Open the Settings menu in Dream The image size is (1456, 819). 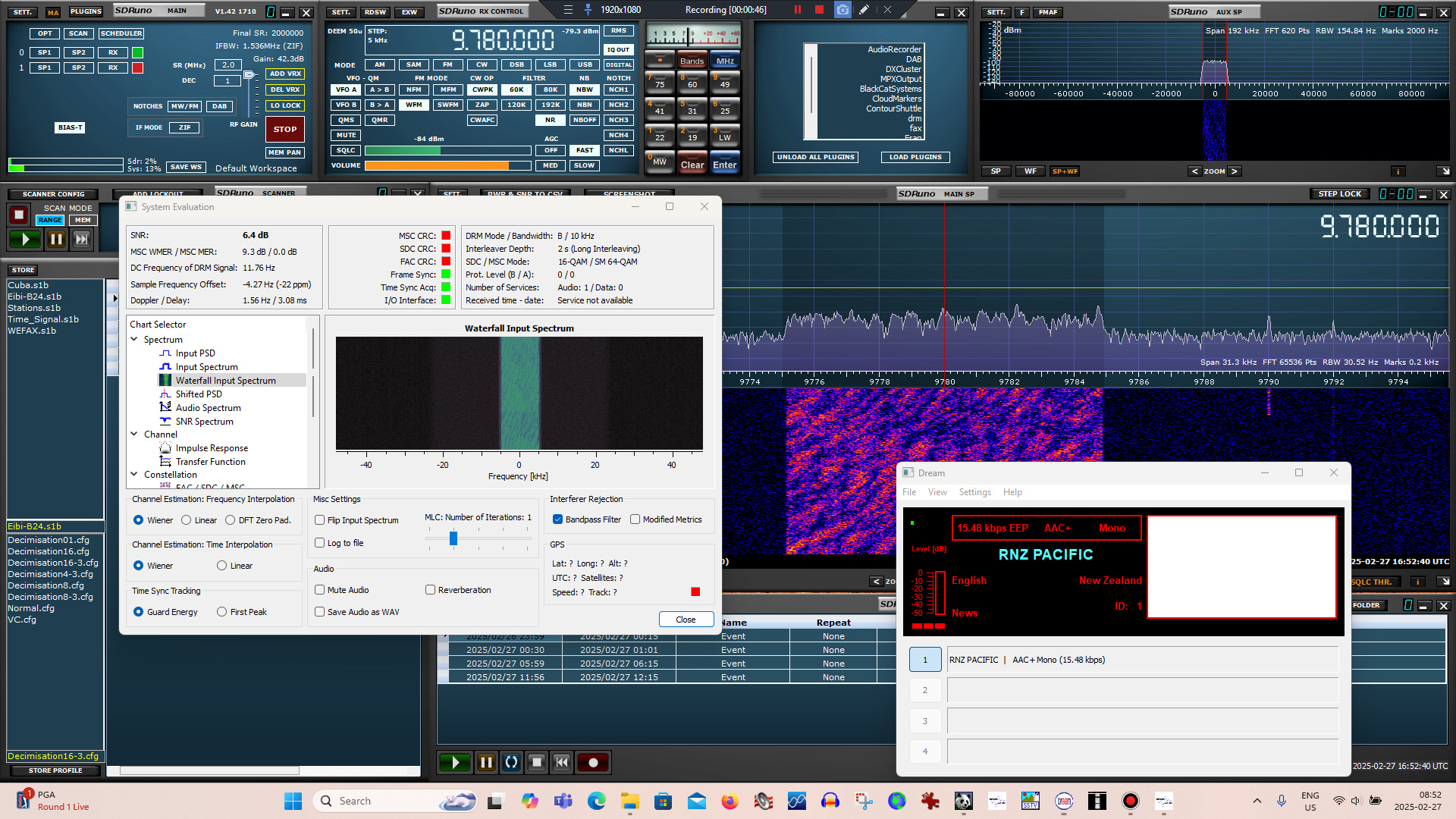[x=974, y=492]
